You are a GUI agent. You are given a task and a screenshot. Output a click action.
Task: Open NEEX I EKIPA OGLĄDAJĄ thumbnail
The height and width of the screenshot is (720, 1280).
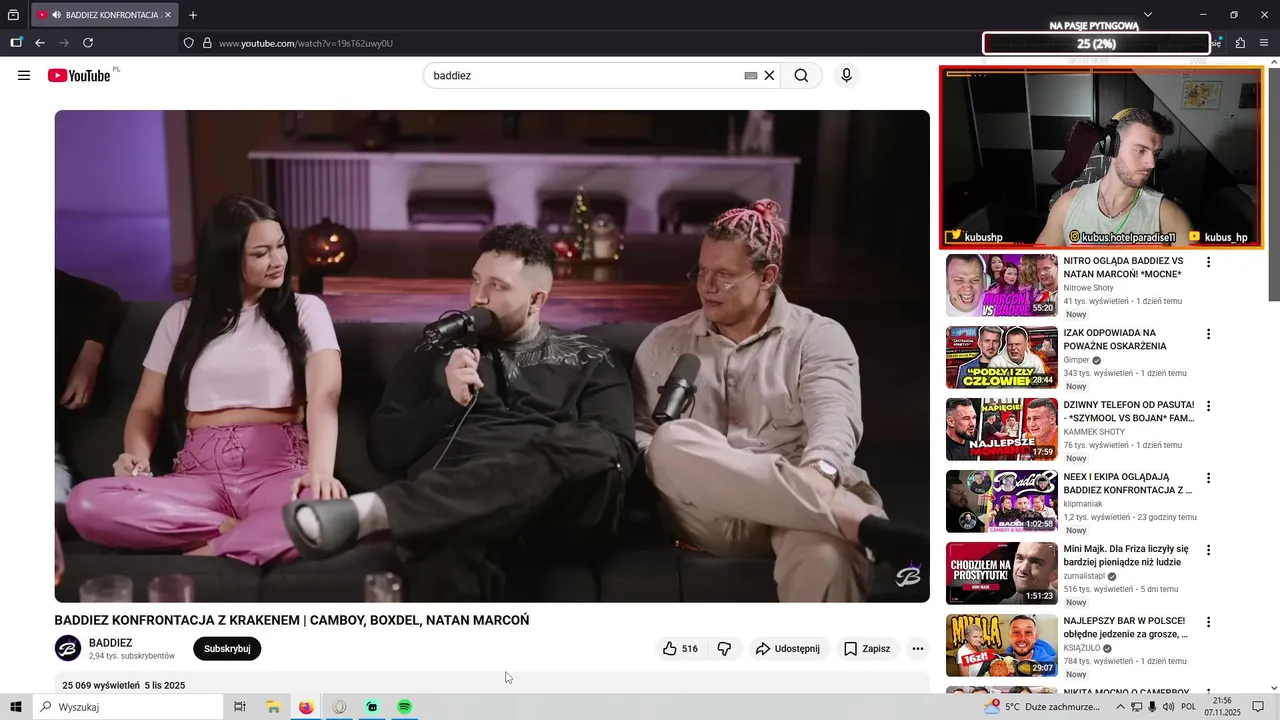[1002, 501]
